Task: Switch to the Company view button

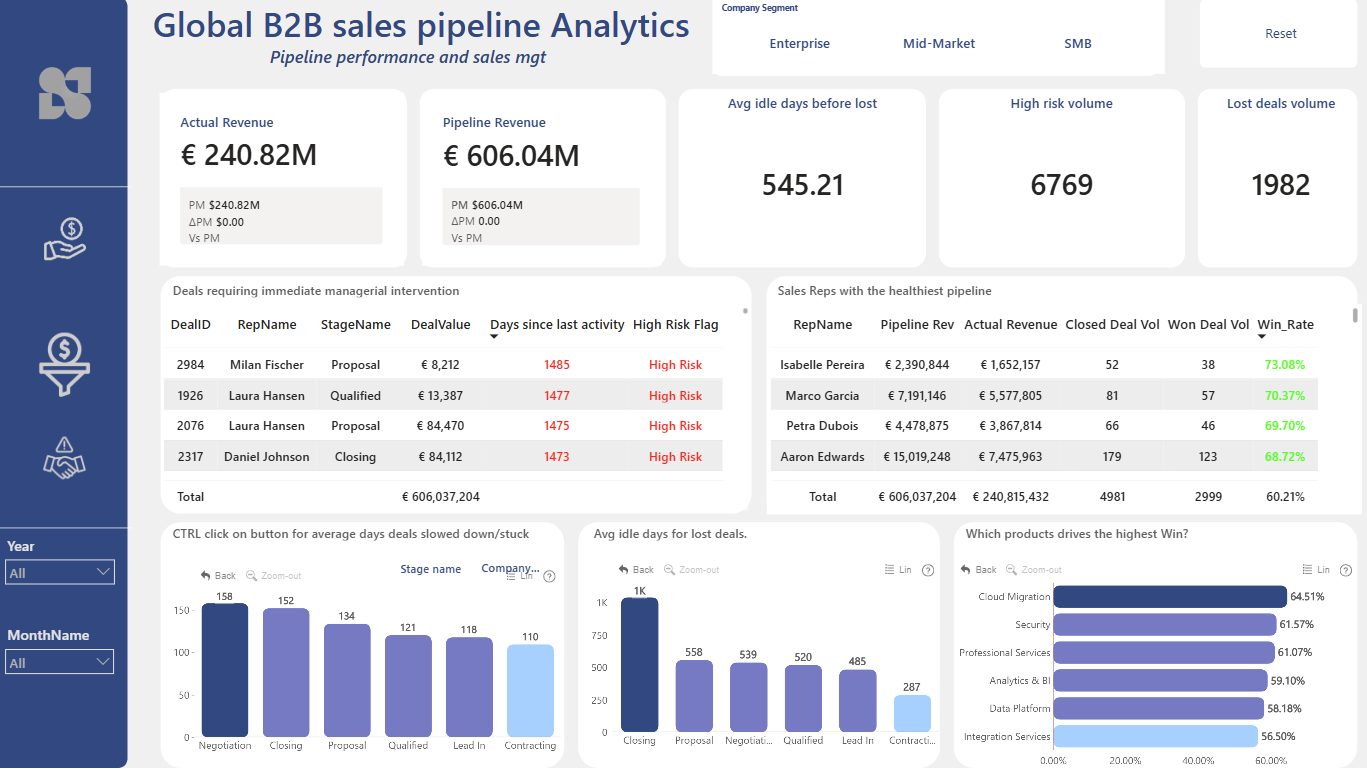Action: 510,568
